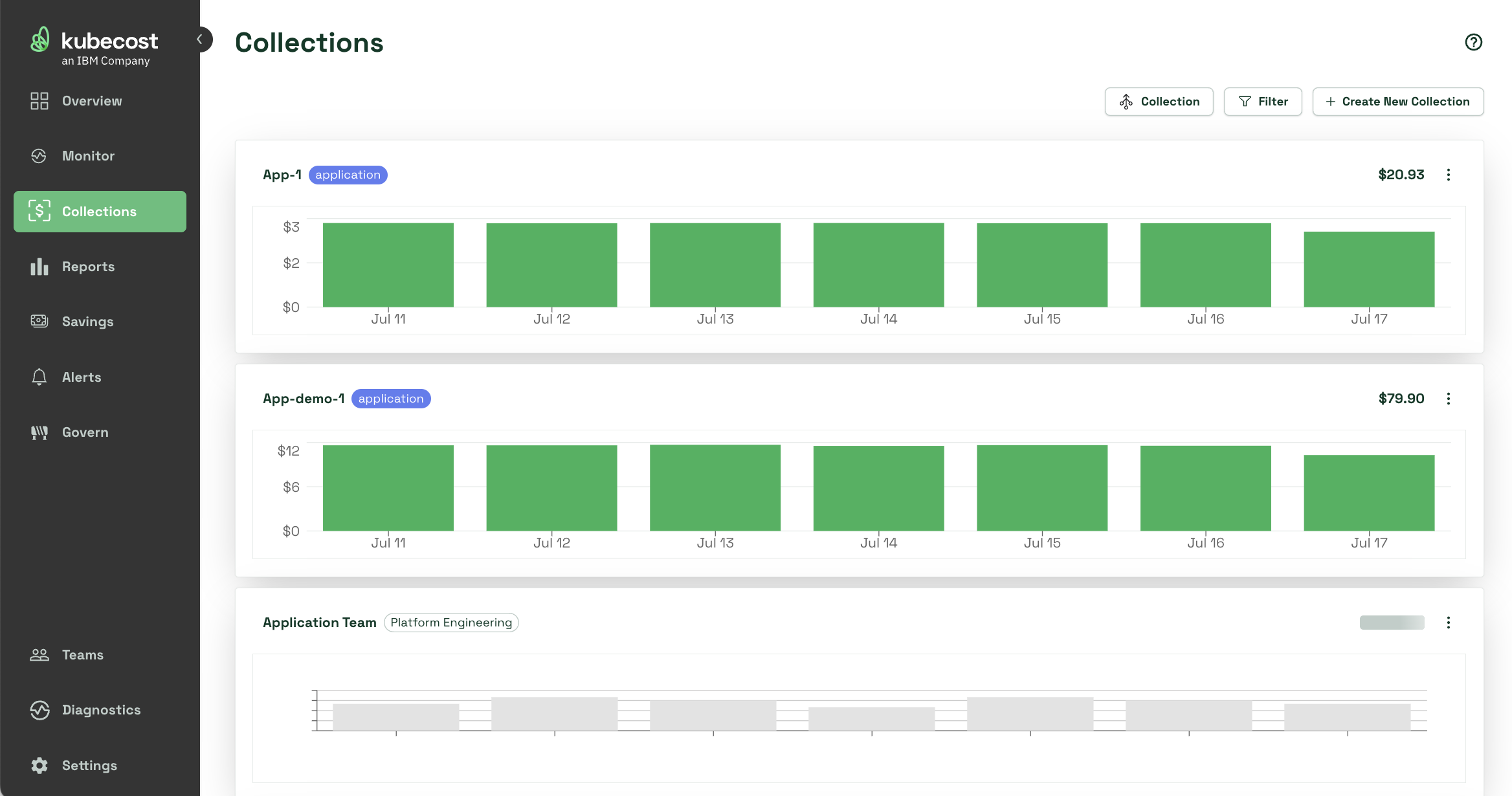Click the Monitor pulse icon
The width and height of the screenshot is (1512, 796).
[39, 156]
